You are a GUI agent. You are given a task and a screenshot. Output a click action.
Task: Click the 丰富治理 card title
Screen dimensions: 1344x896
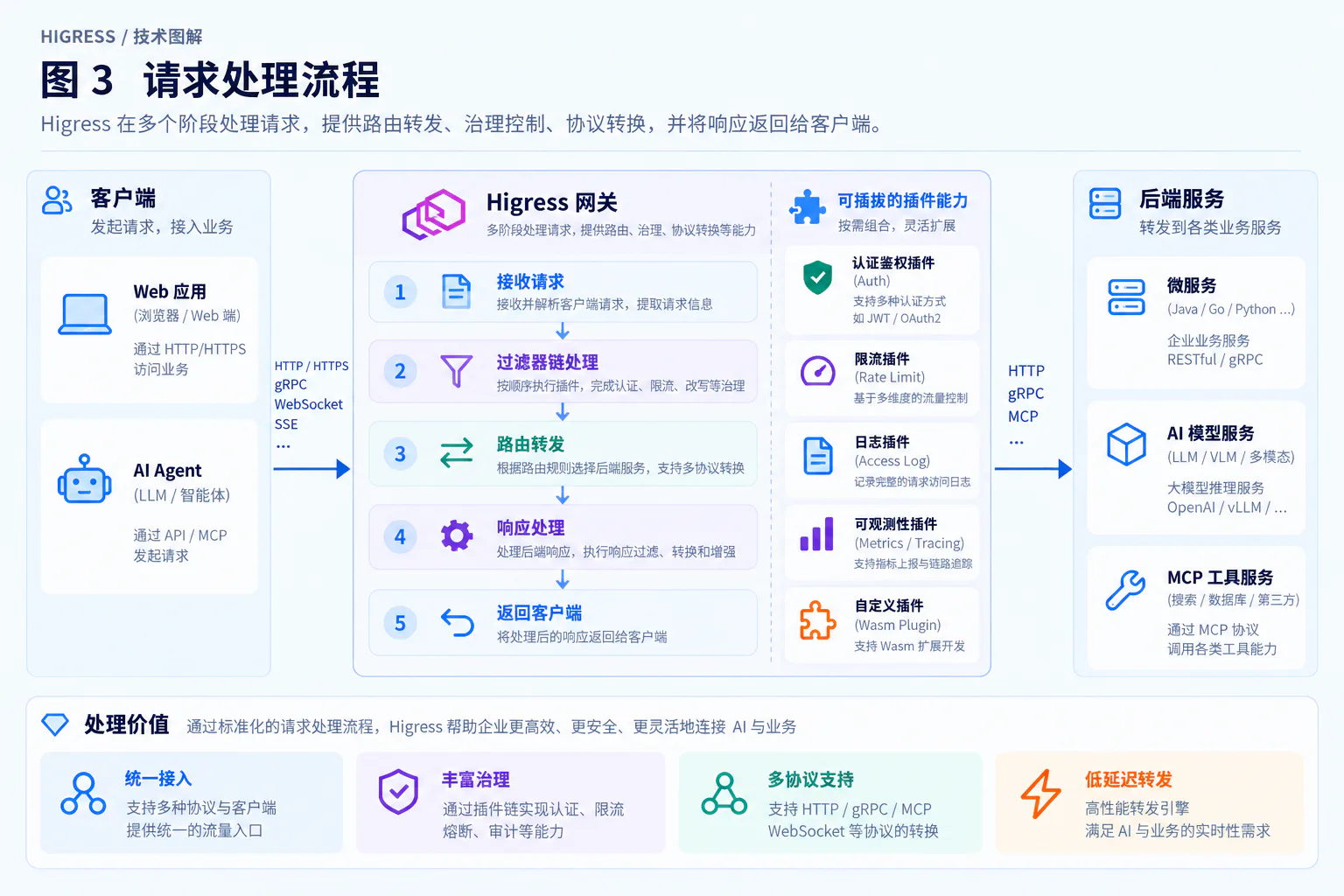(x=475, y=780)
